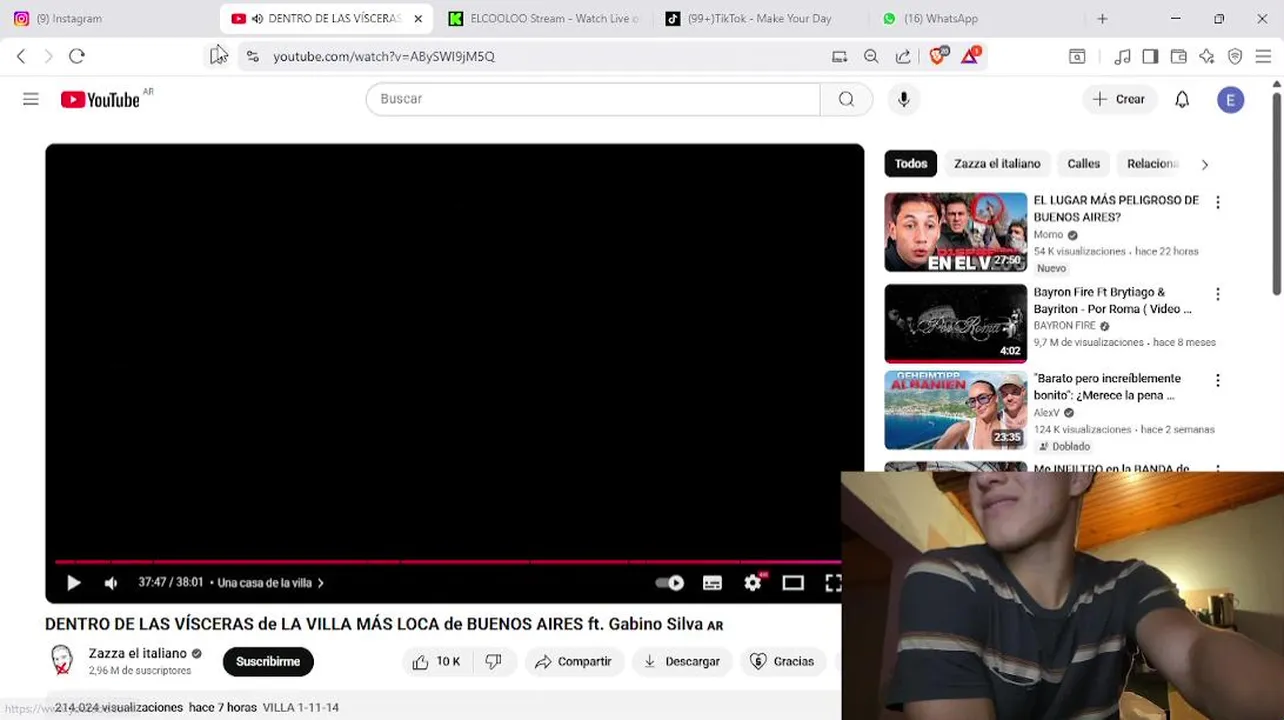Open Zazza el italiano channel avatar
The width and height of the screenshot is (1284, 720).
62,660
